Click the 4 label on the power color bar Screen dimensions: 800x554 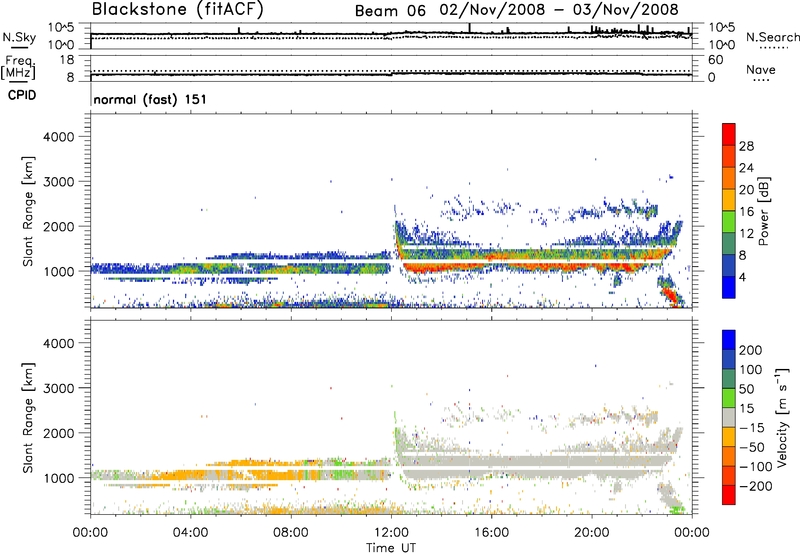(x=742, y=278)
